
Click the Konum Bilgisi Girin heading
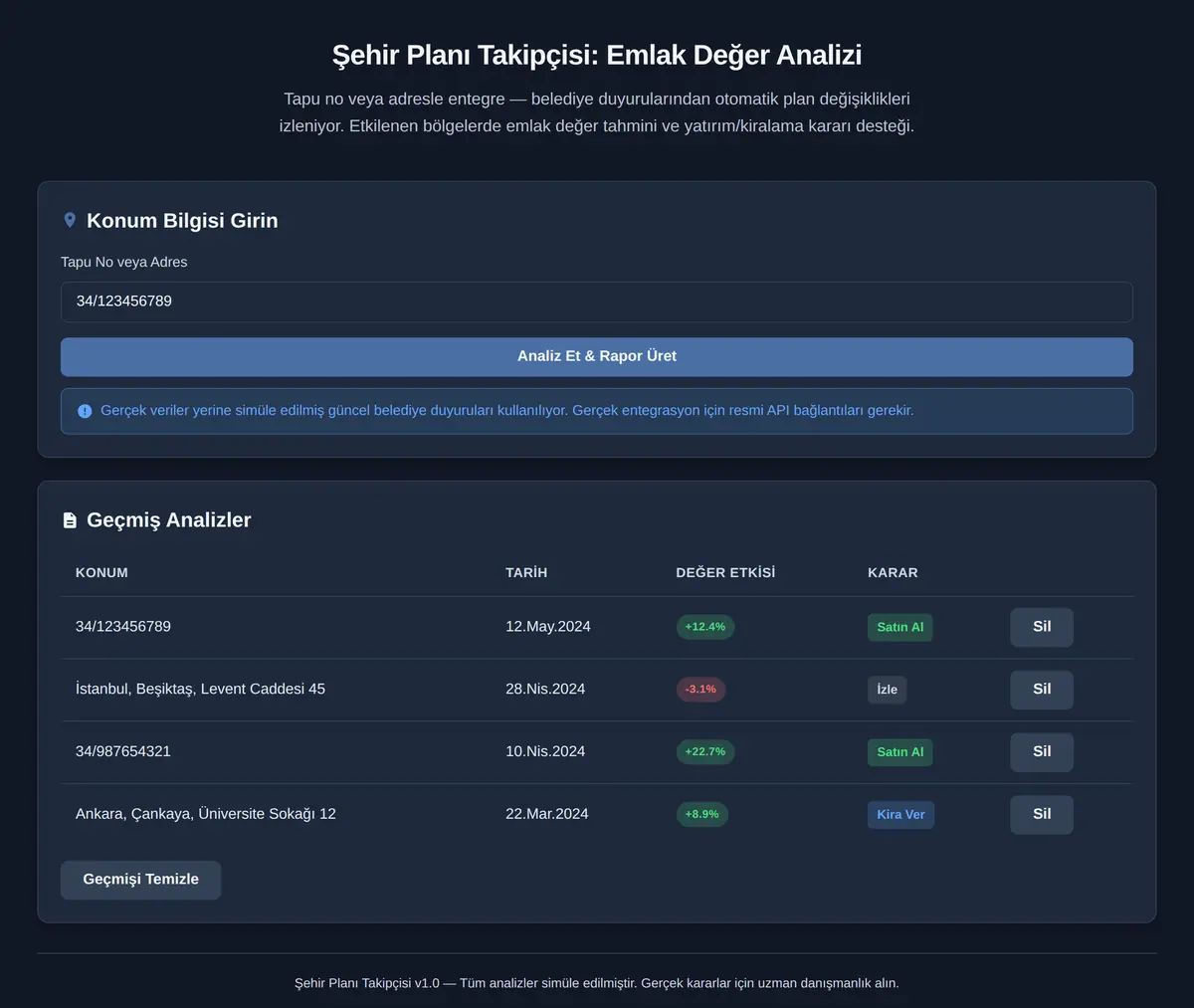[182, 221]
